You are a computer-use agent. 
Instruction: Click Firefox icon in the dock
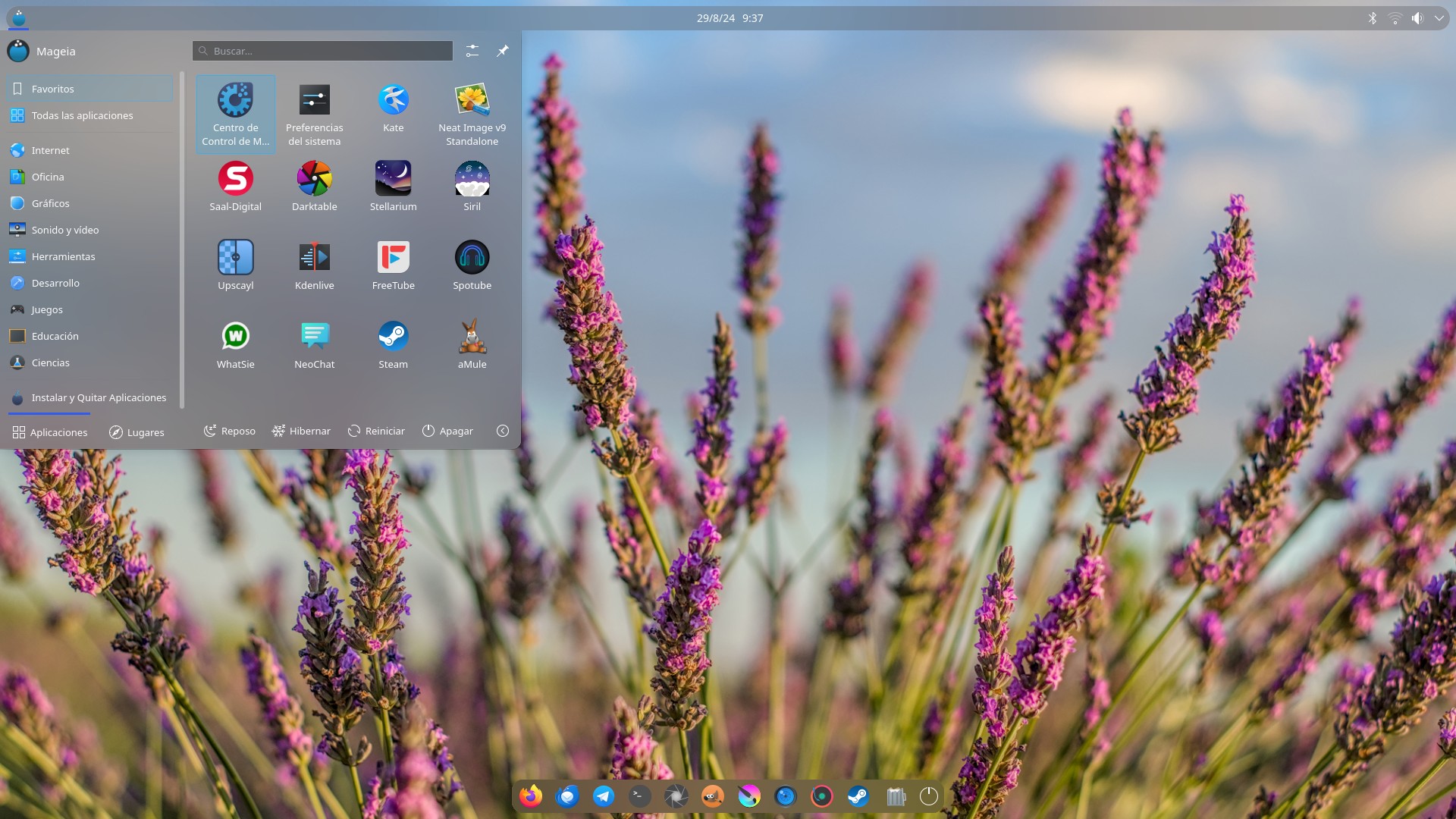(x=531, y=796)
